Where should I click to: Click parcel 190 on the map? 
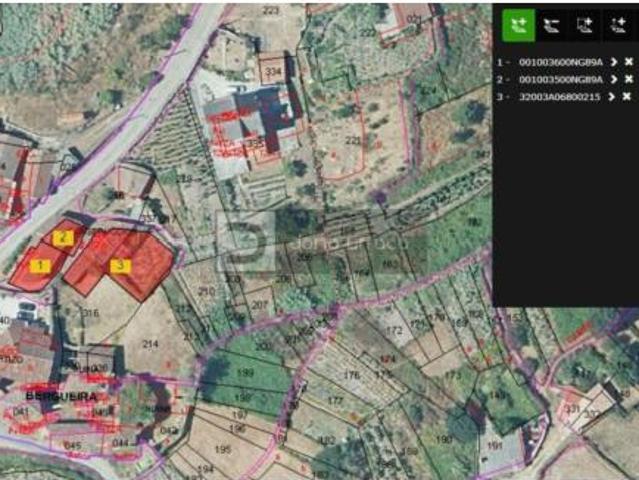point(444,439)
